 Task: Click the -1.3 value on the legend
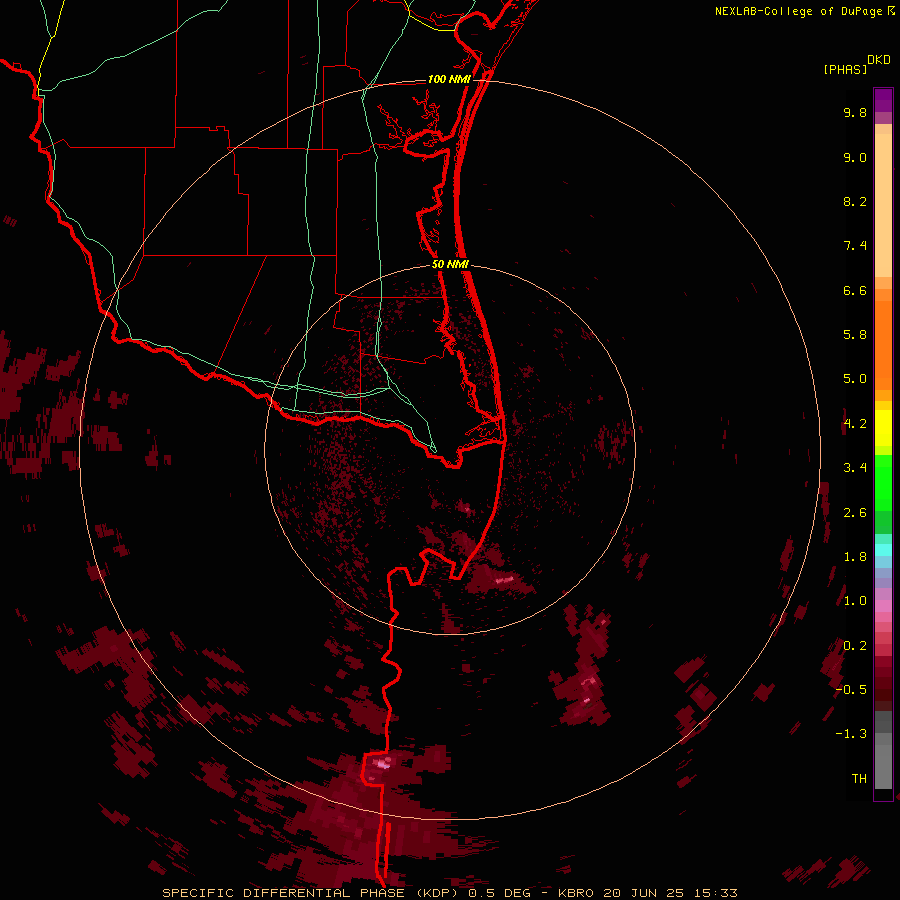pos(851,734)
